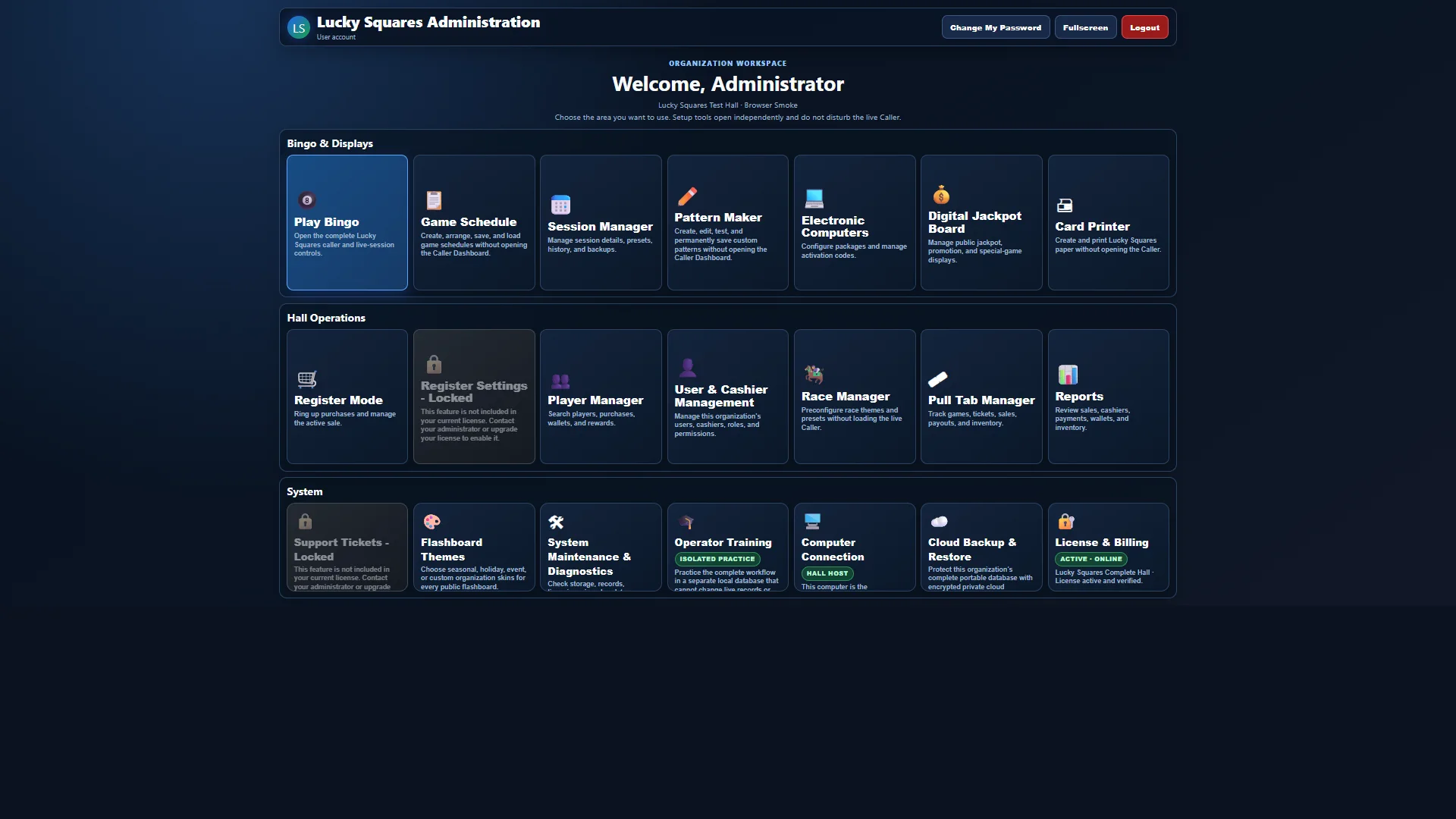Viewport: 1456px width, 819px height.
Task: Click the Player Manager people icon
Action: [x=560, y=381]
